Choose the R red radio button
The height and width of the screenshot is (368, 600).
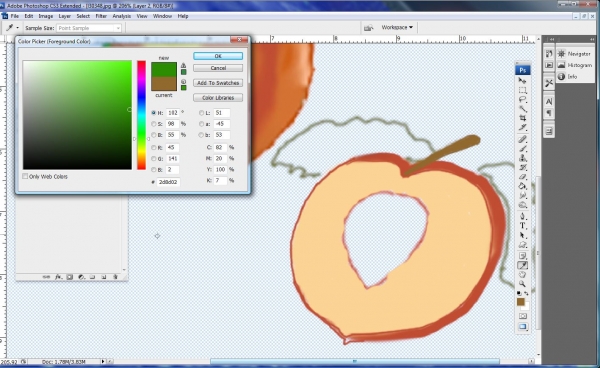(153, 148)
